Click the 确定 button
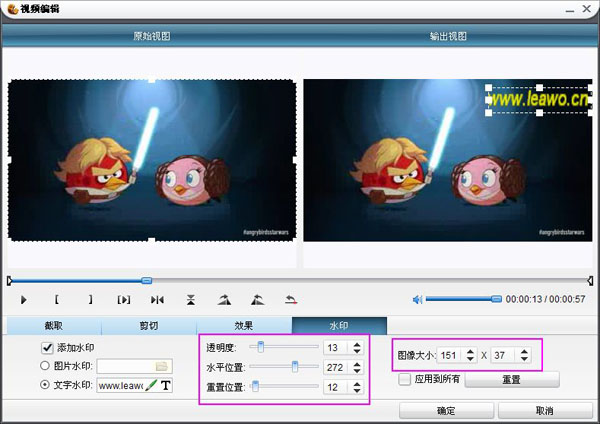The height and width of the screenshot is (424, 600). point(446,411)
